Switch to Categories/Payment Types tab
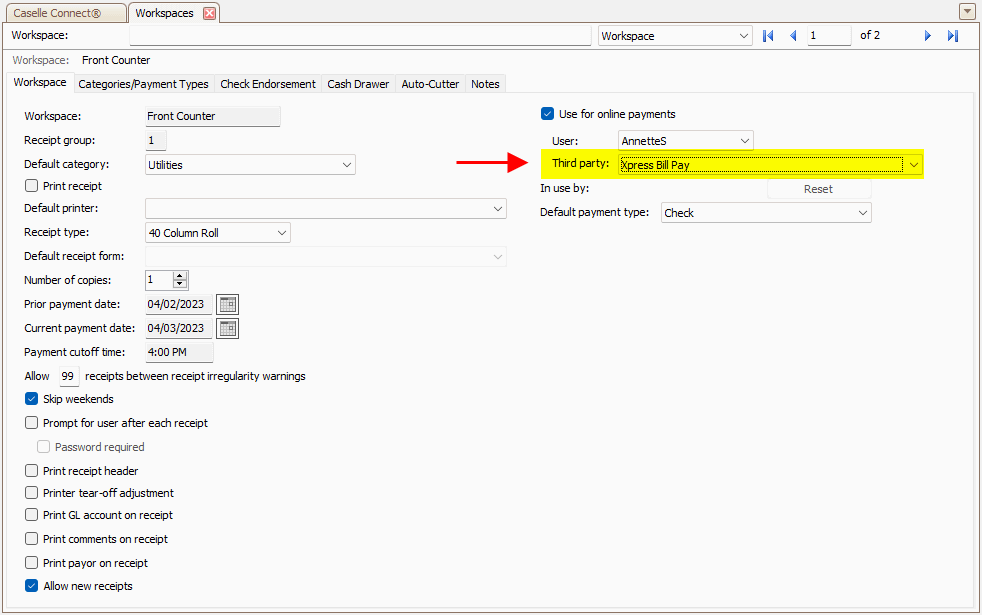 (143, 84)
